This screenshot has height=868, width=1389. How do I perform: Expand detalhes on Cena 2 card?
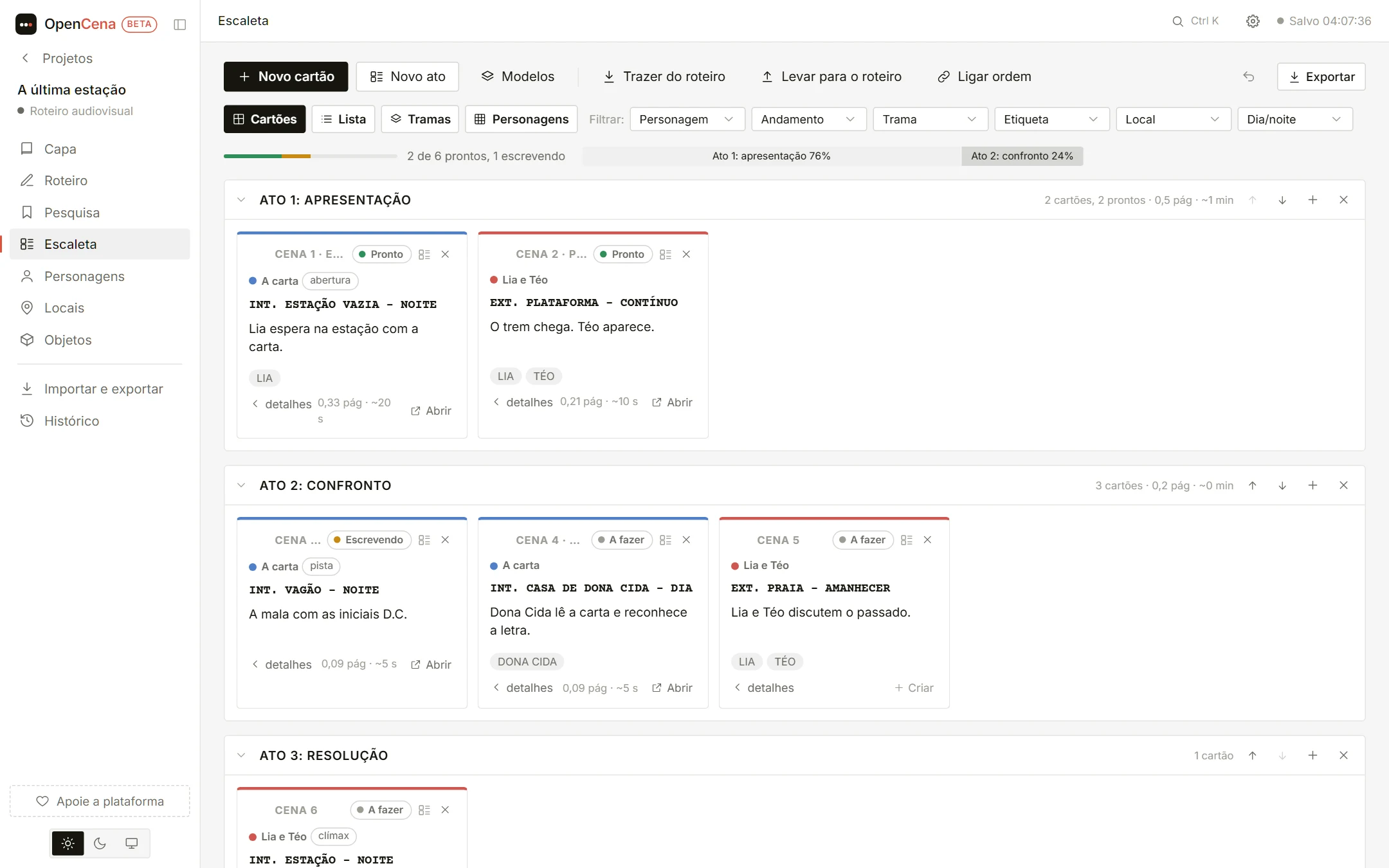point(523,402)
